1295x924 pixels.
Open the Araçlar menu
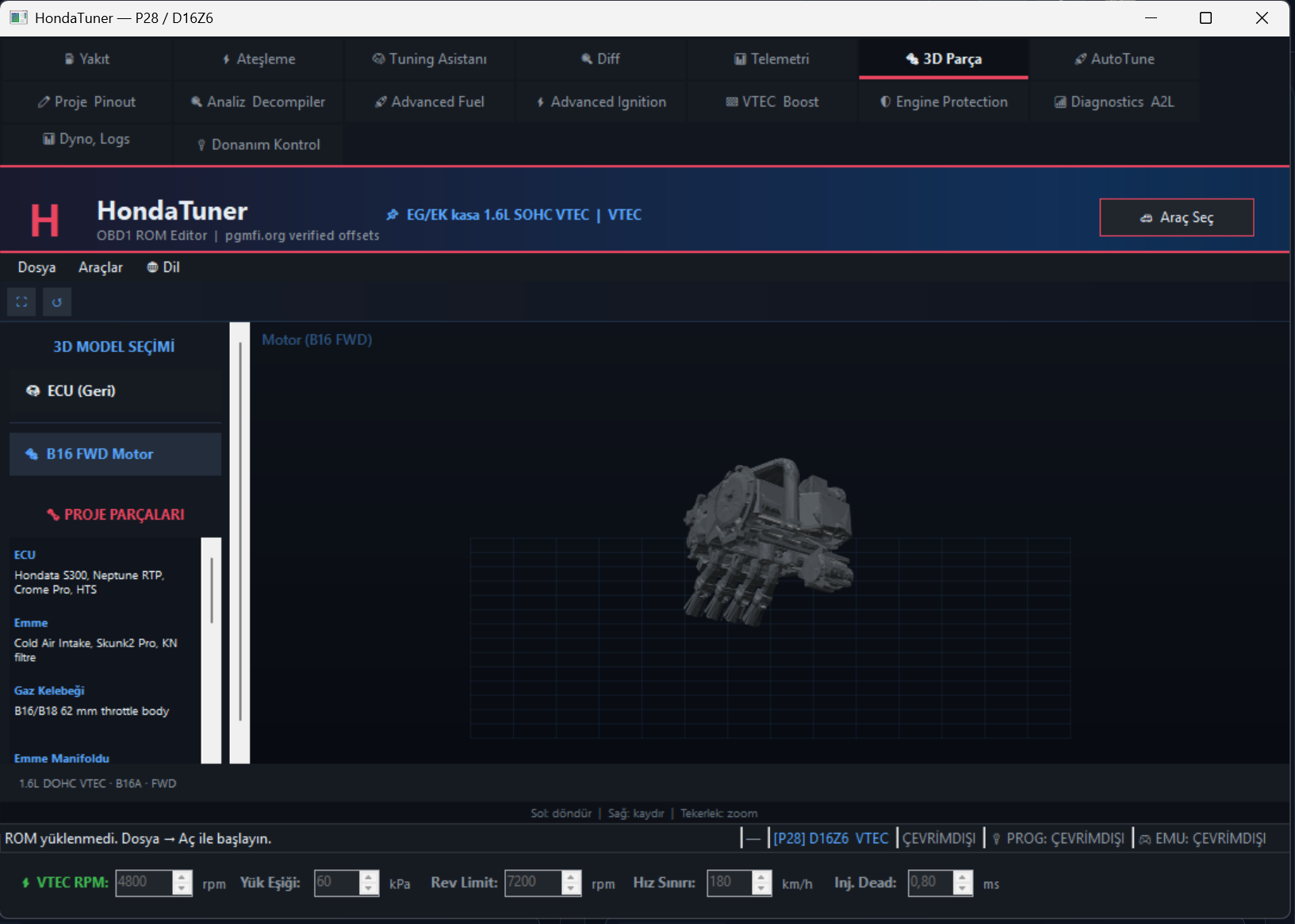101,267
